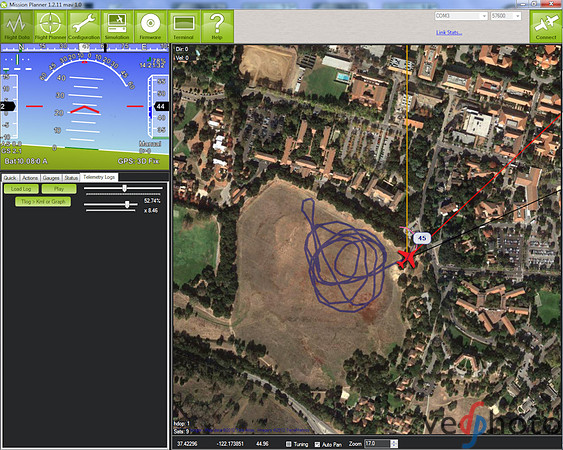
Task: Click the x 8.46 playback speed readout
Action: coord(151,210)
